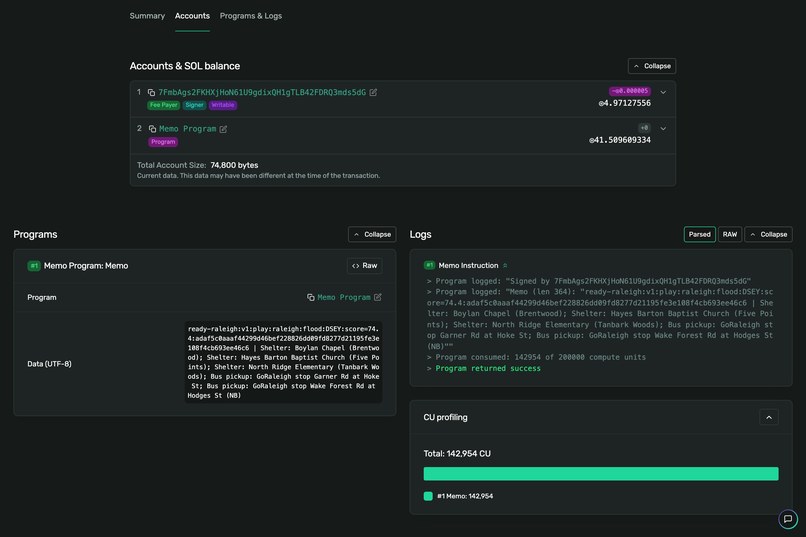Click the 41.509609334 SOL balance value
The image size is (806, 537).
620,140
